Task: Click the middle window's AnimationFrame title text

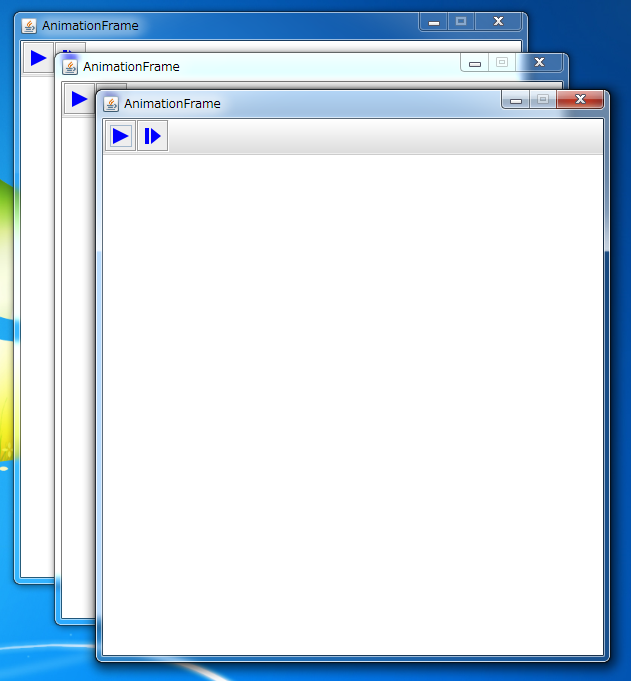Action: [x=132, y=67]
